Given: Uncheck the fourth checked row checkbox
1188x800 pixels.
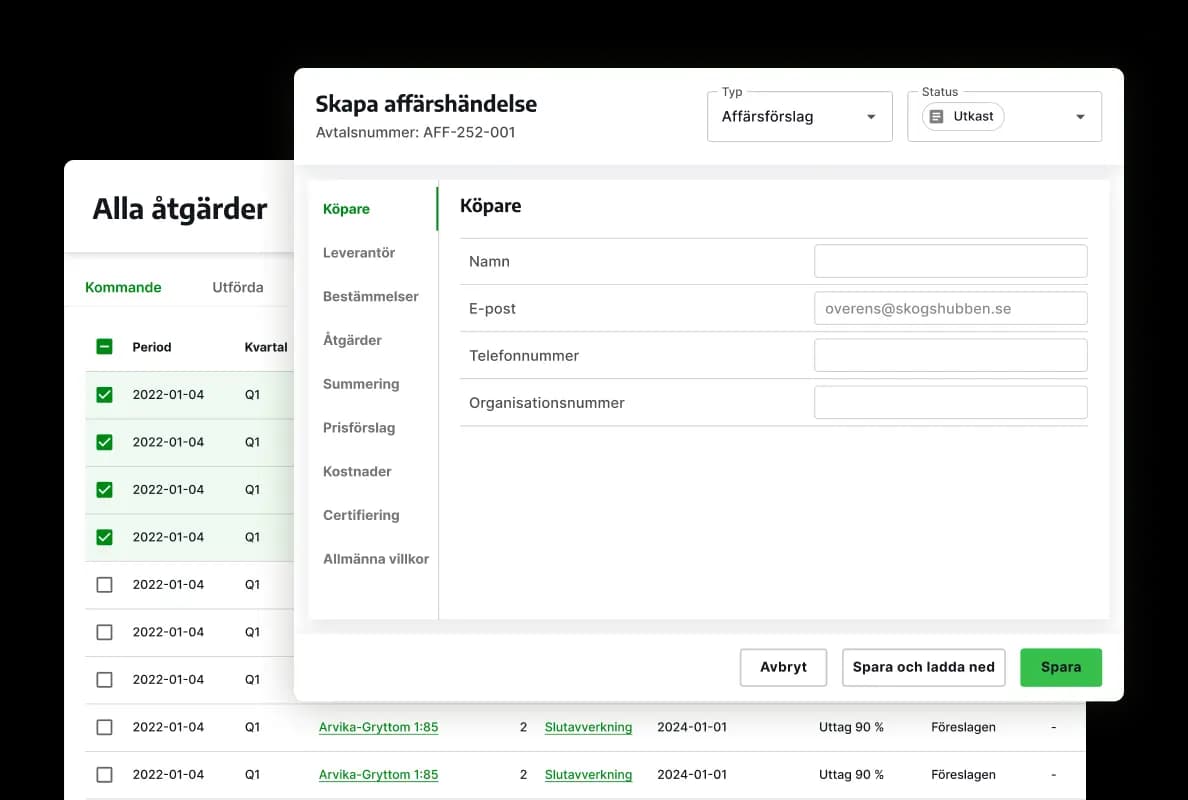Looking at the screenshot, I should (x=104, y=537).
